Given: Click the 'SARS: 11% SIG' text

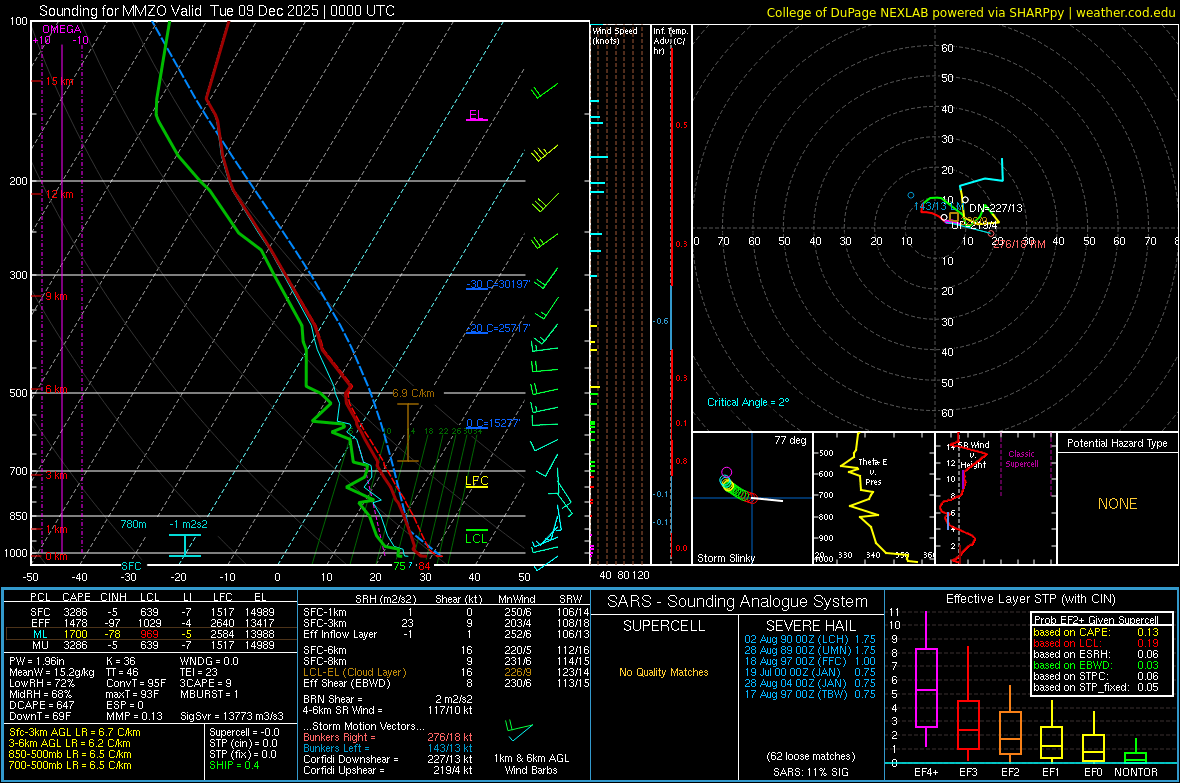Looking at the screenshot, I should 810,772.
